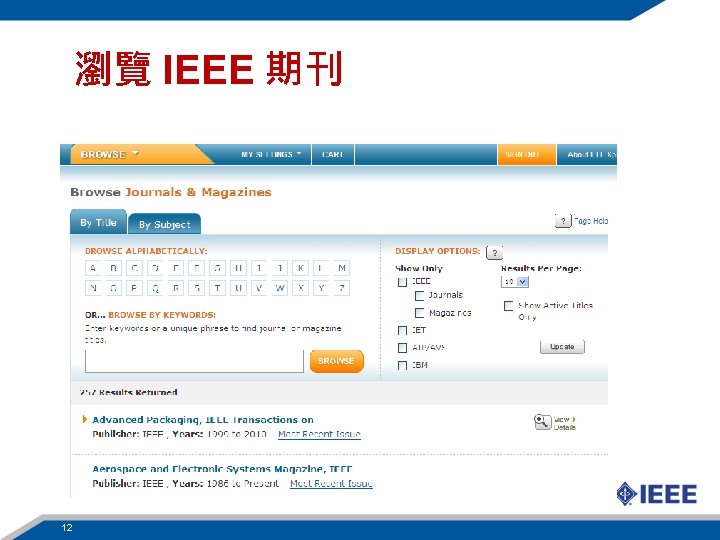Browse titles starting with letter Z
720x540 pixels.
pyautogui.click(x=342, y=288)
